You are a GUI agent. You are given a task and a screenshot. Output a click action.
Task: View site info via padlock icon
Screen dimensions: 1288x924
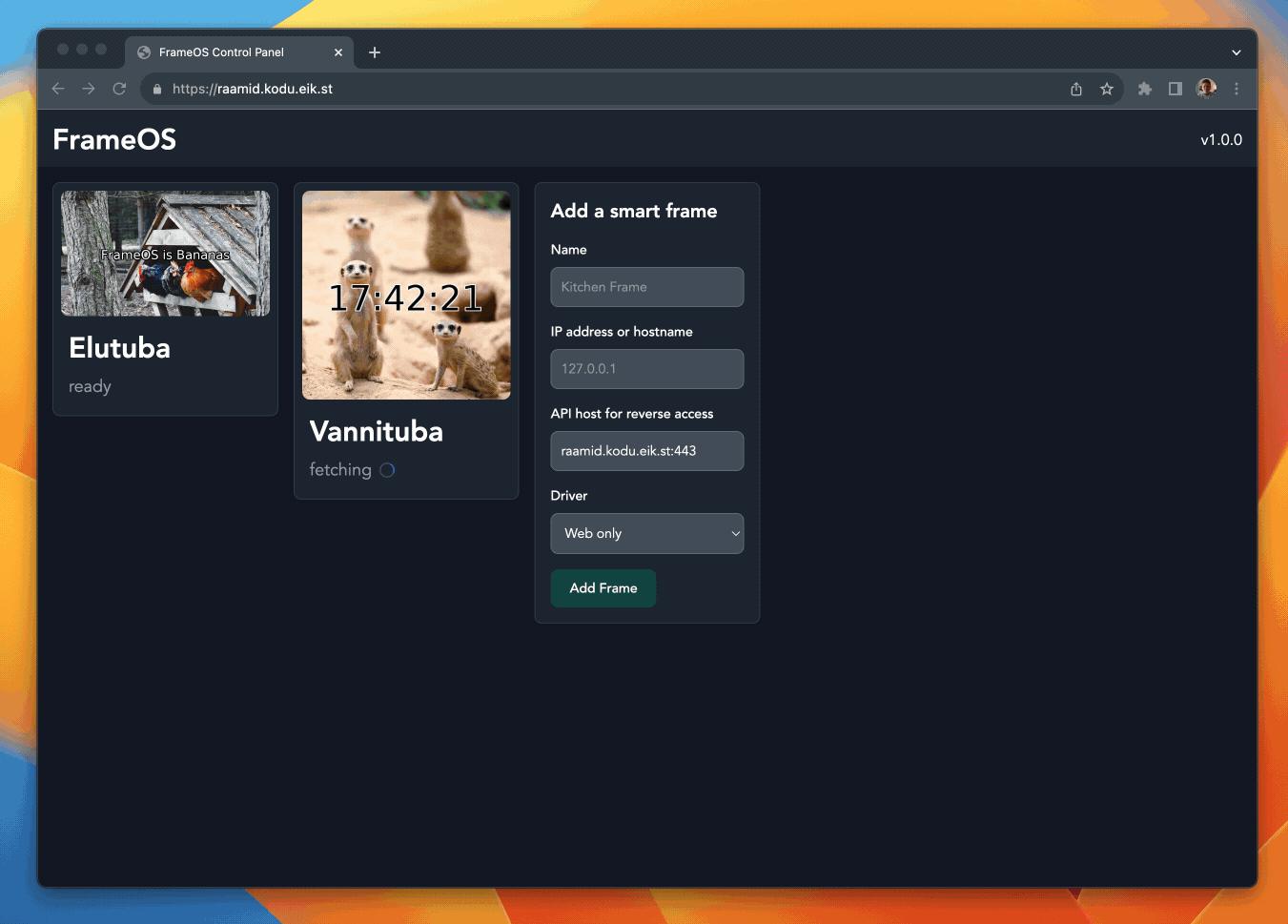click(x=157, y=89)
